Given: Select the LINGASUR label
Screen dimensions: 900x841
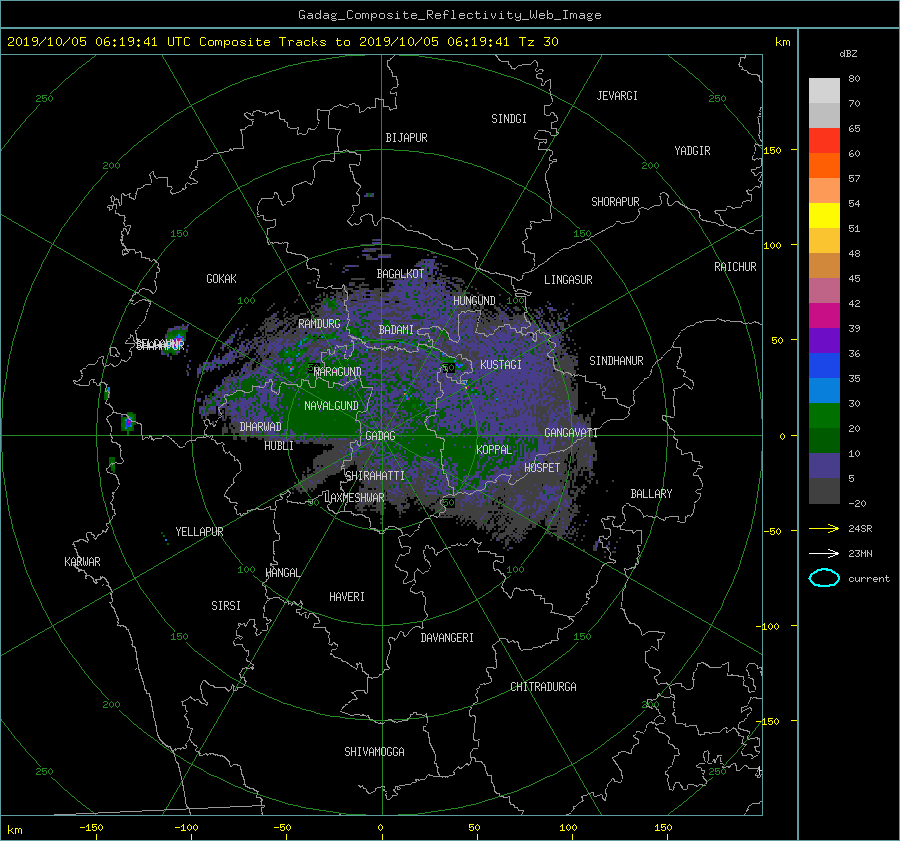Looking at the screenshot, I should (x=568, y=280).
